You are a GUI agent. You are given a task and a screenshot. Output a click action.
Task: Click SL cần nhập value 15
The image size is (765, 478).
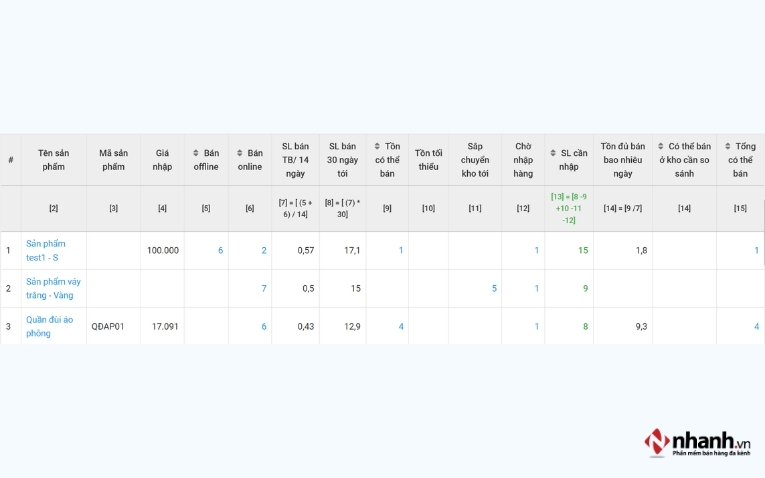tap(583, 251)
